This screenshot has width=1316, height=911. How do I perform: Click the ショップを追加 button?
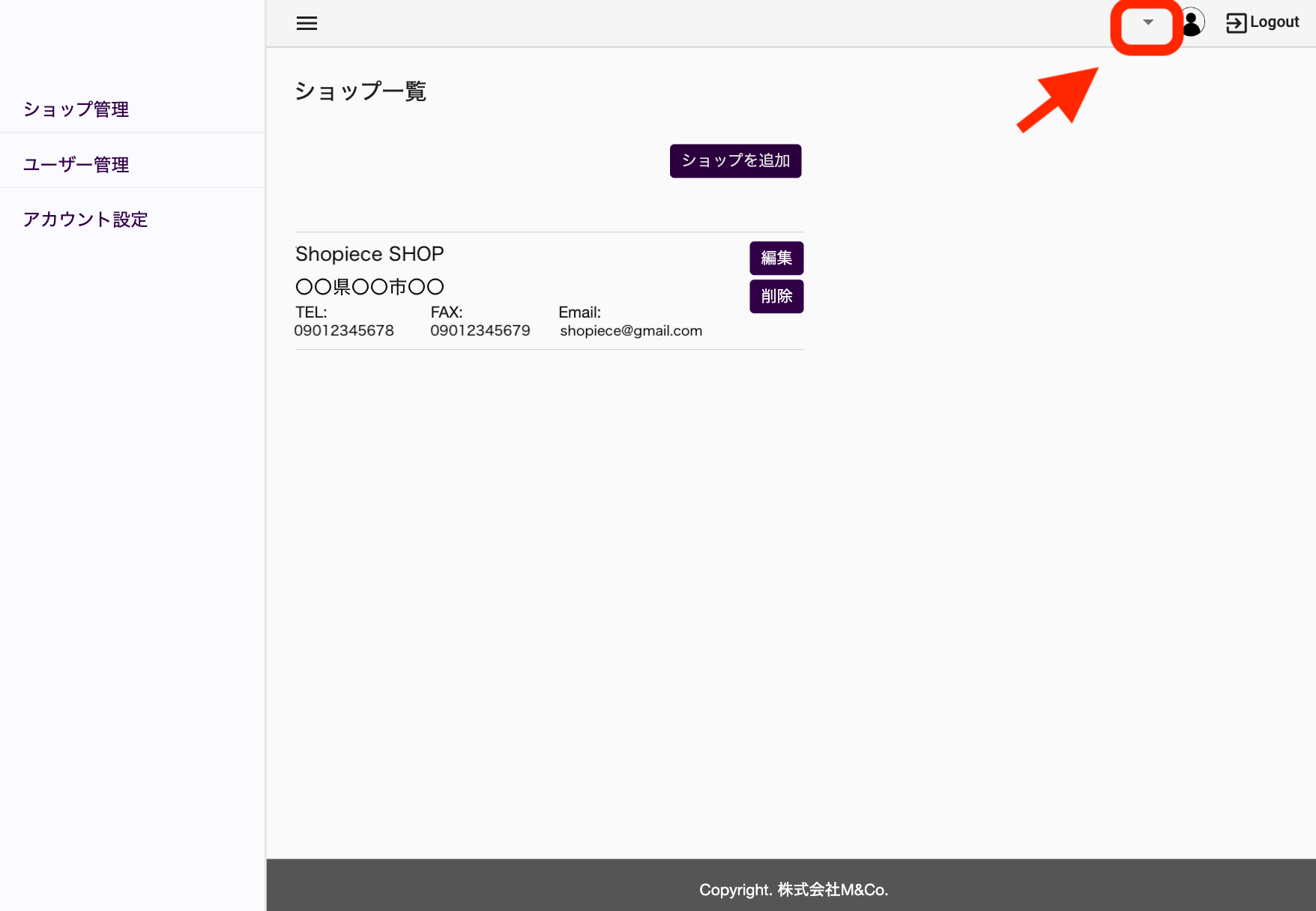point(735,161)
